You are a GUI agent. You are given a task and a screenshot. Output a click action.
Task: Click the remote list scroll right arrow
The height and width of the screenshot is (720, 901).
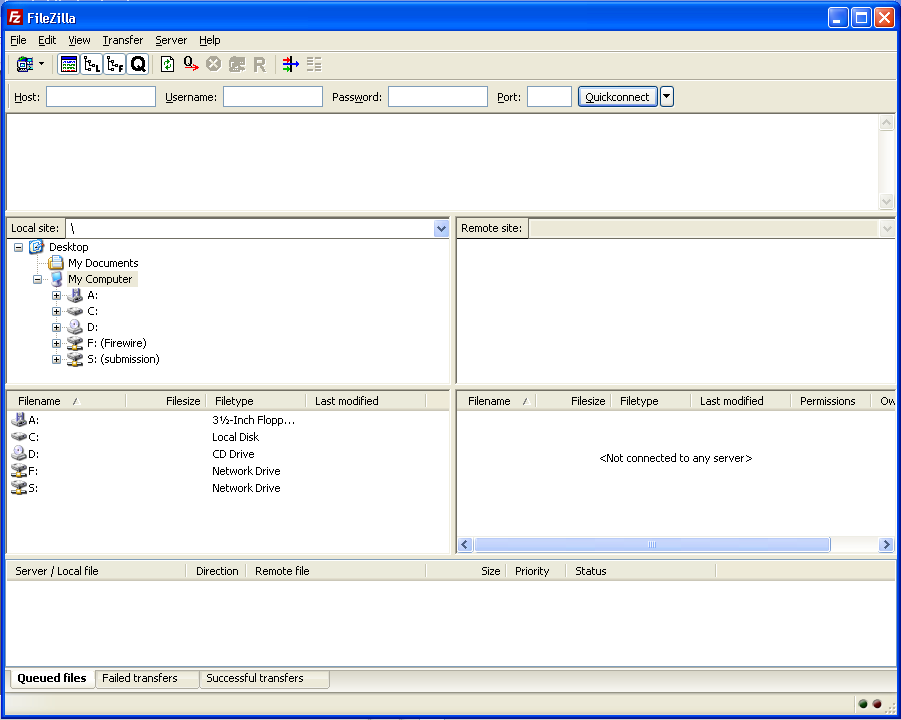pos(886,544)
